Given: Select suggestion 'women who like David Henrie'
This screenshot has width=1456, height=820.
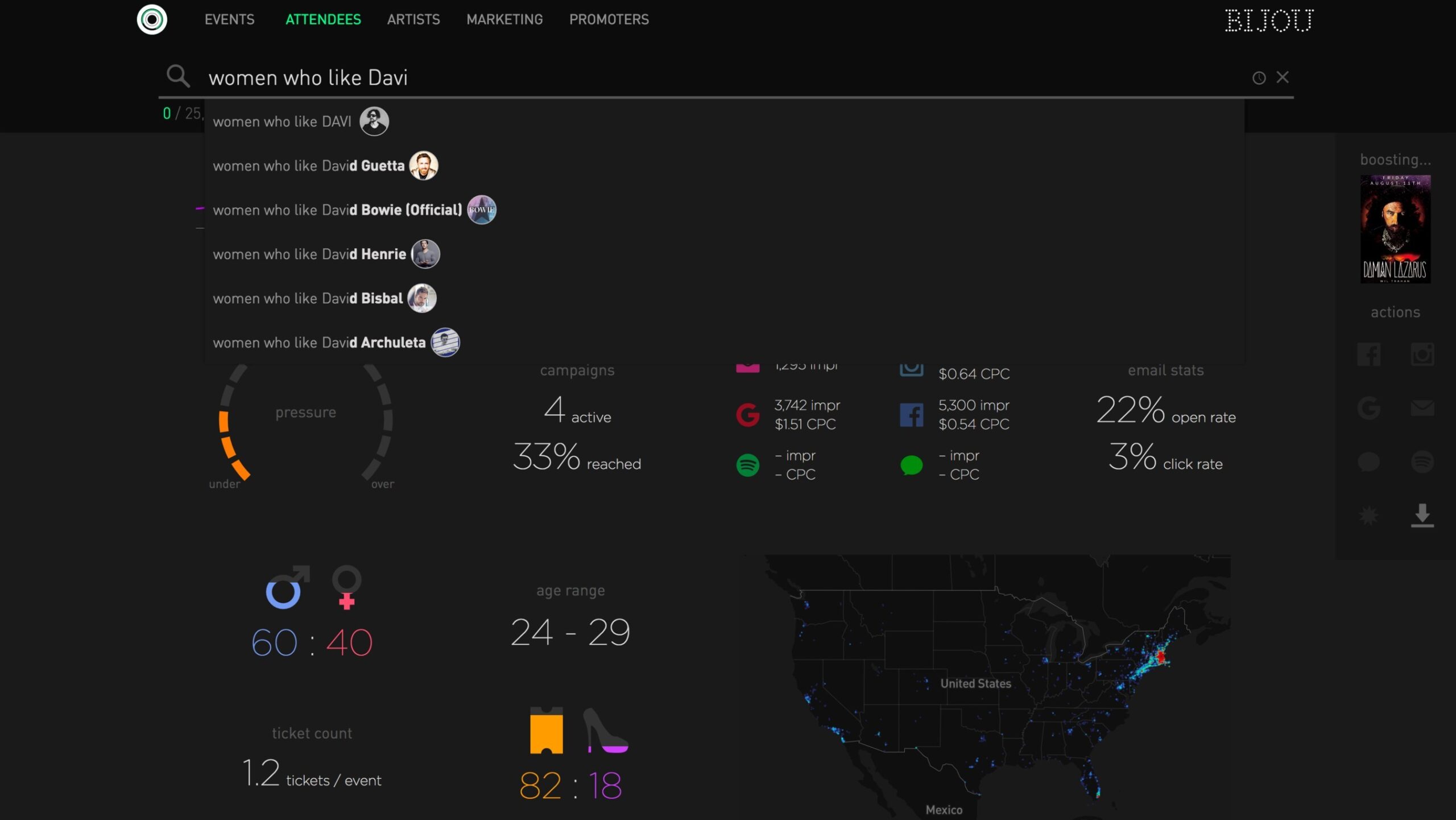Looking at the screenshot, I should (724, 254).
